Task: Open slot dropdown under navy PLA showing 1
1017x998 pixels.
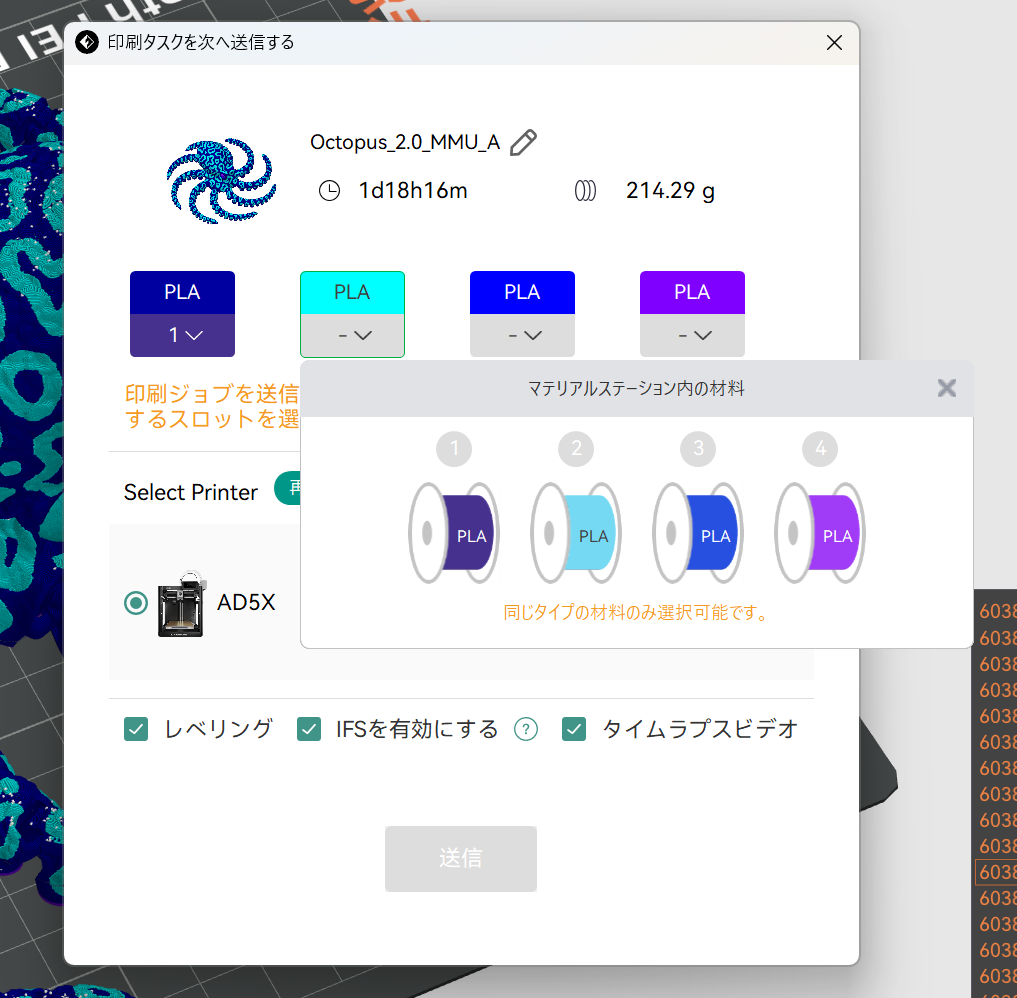Action: [x=182, y=336]
